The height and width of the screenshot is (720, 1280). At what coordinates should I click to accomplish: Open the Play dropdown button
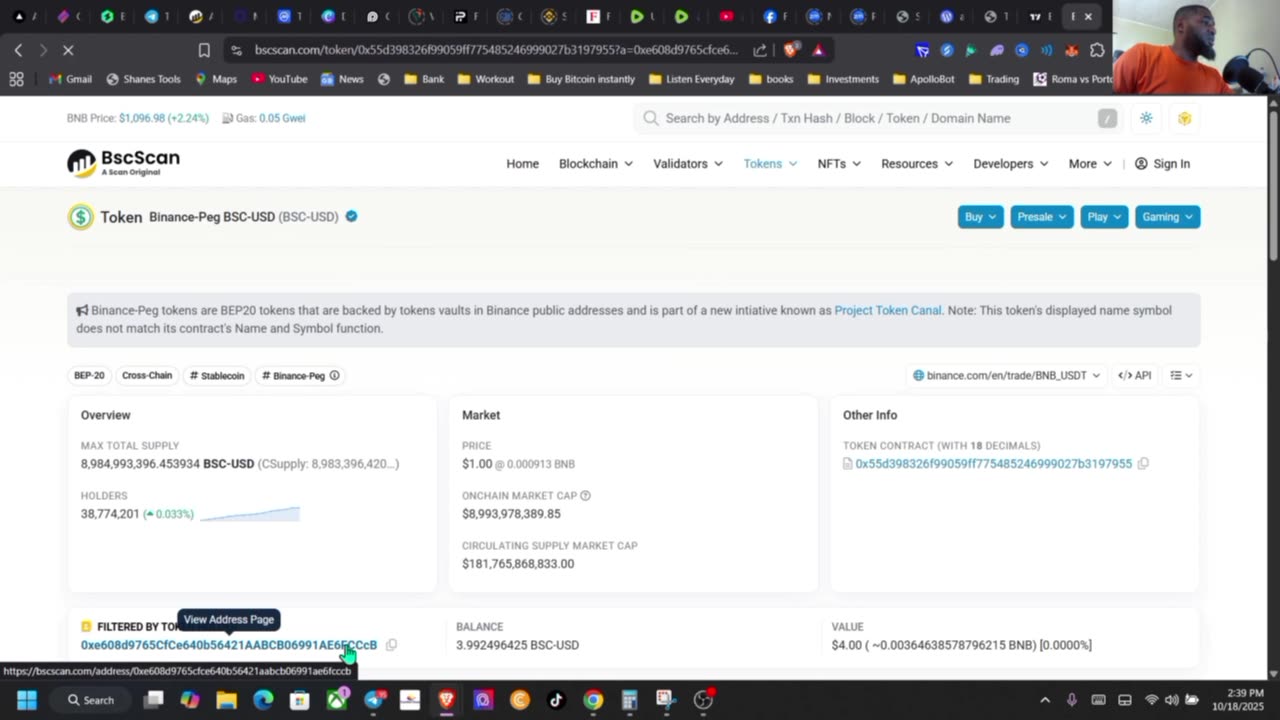[x=1104, y=217]
